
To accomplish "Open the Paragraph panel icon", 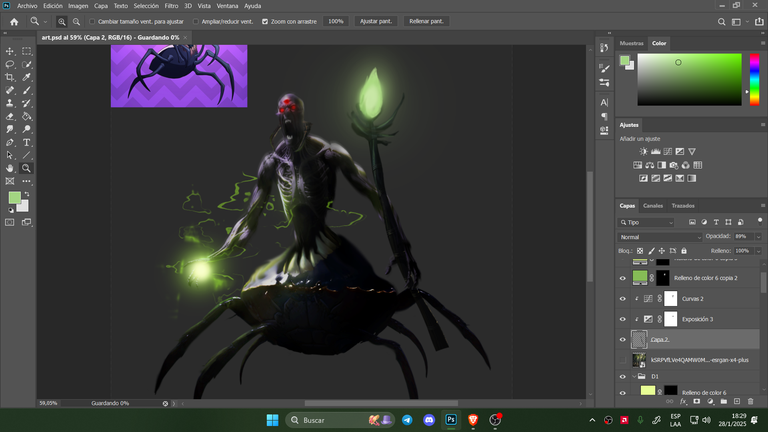I will (x=604, y=117).
